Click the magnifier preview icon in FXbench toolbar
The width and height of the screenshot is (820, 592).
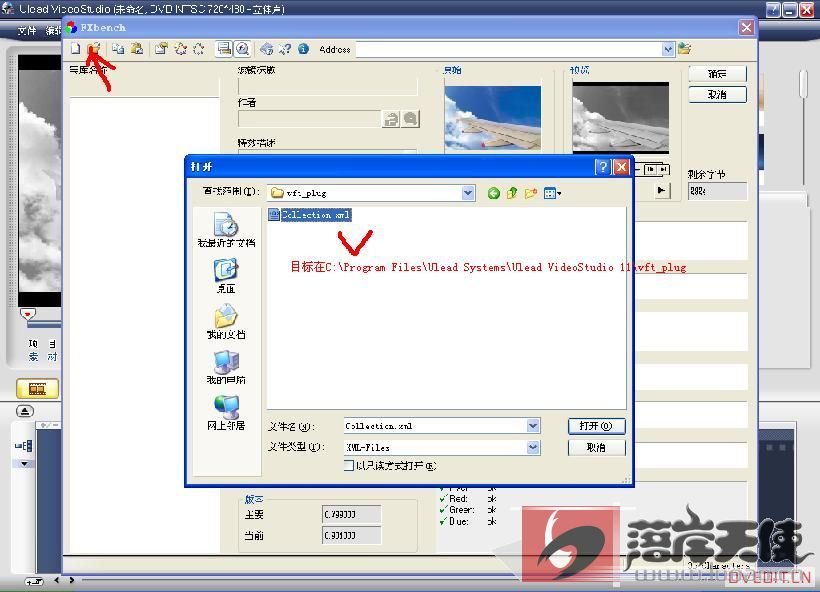(242, 49)
